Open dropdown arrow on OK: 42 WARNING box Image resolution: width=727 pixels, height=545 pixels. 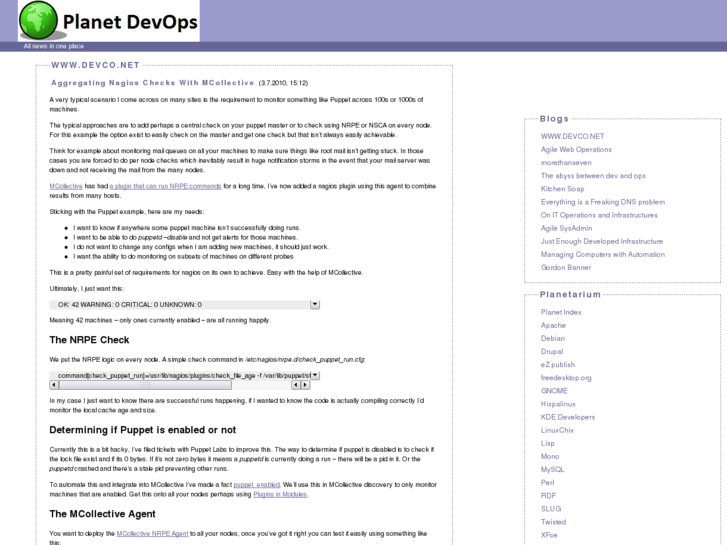coord(315,304)
